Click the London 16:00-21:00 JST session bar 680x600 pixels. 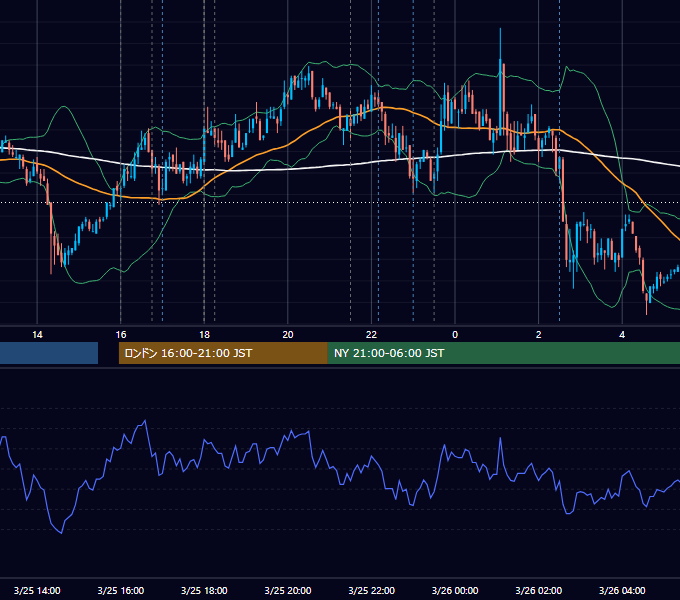tap(223, 353)
